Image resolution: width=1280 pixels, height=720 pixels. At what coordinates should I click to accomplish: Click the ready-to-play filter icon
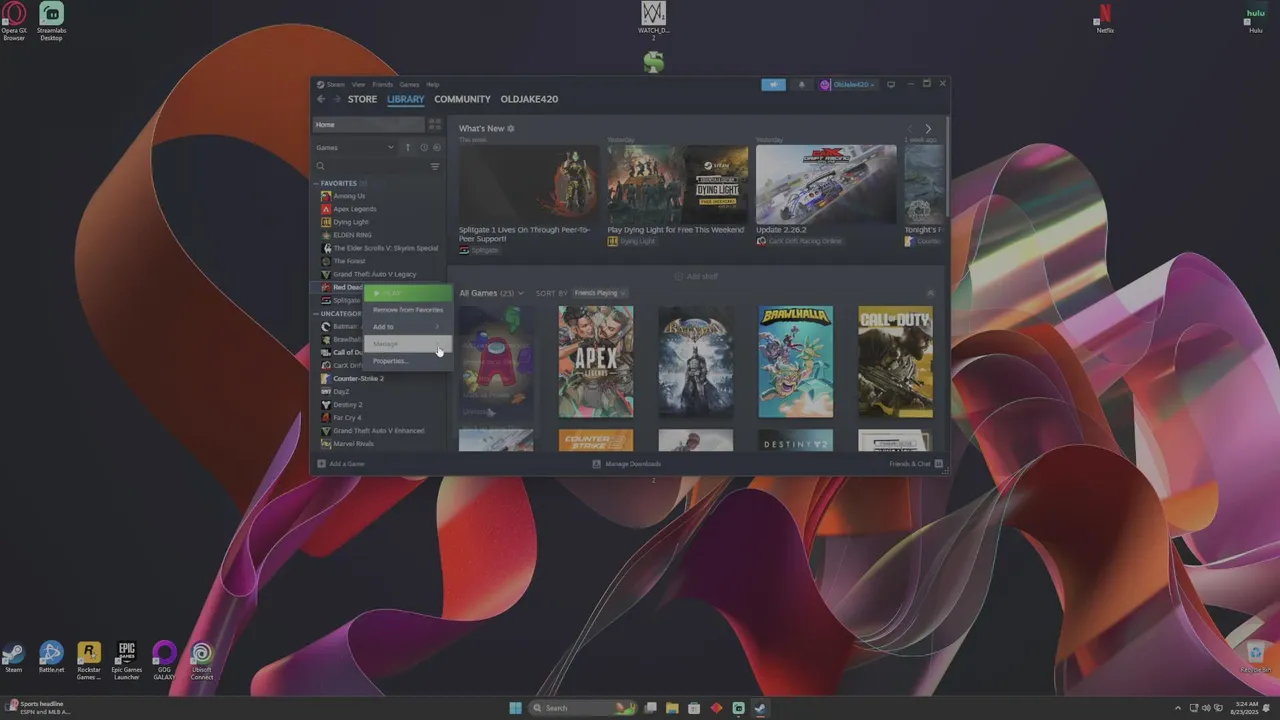[436, 148]
